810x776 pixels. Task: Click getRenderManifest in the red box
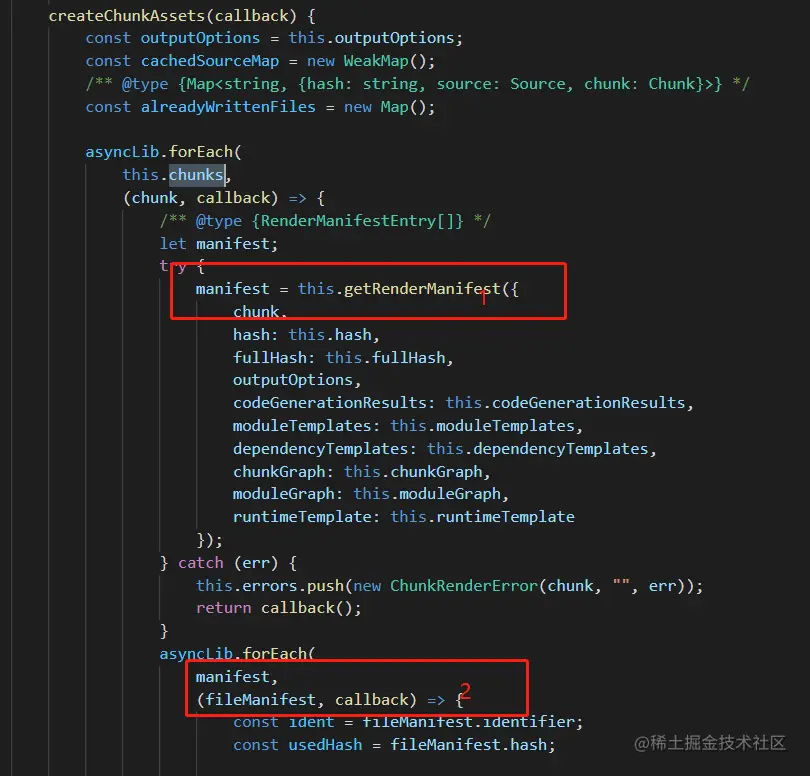pos(422,289)
